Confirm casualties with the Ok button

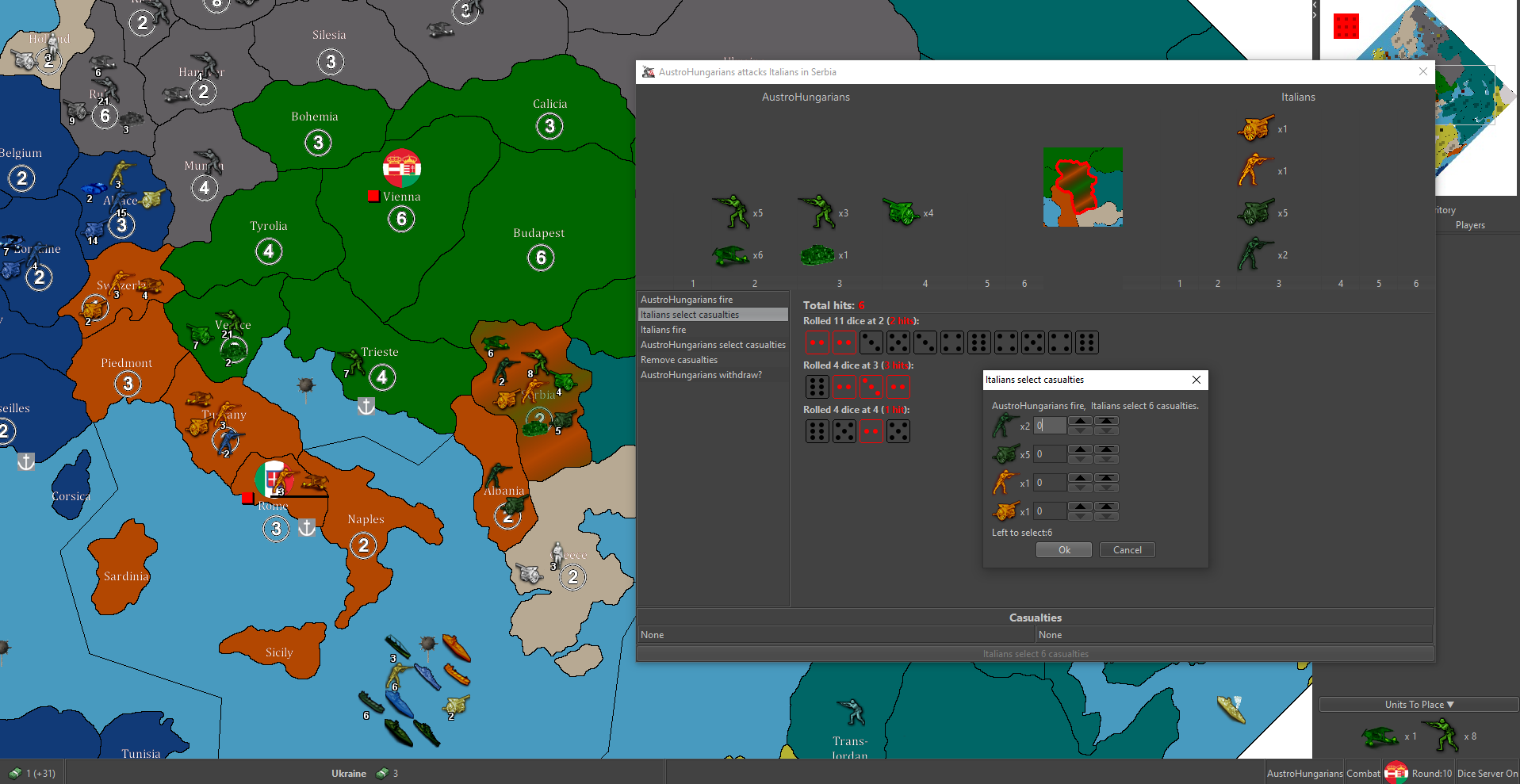coord(1064,550)
